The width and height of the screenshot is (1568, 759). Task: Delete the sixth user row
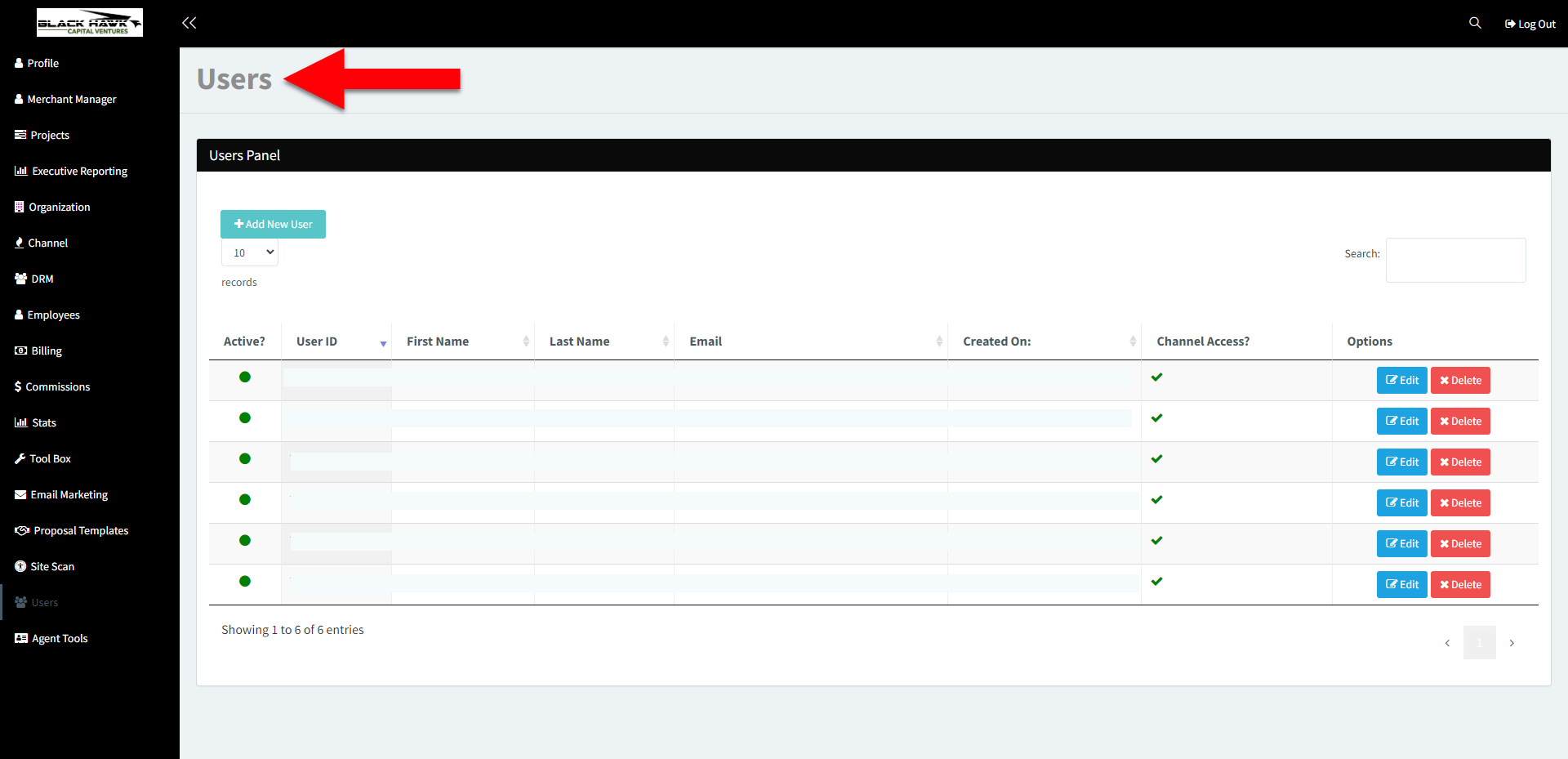pos(1460,584)
